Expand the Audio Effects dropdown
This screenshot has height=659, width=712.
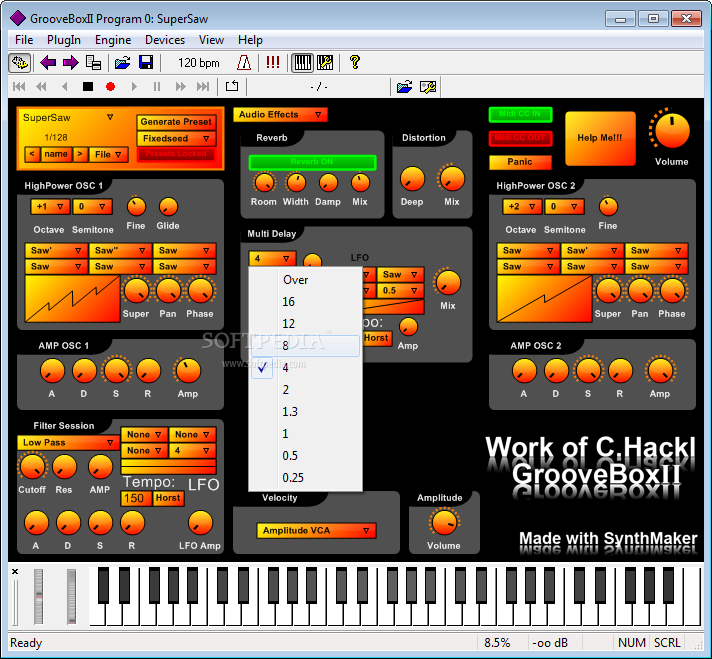click(x=280, y=114)
